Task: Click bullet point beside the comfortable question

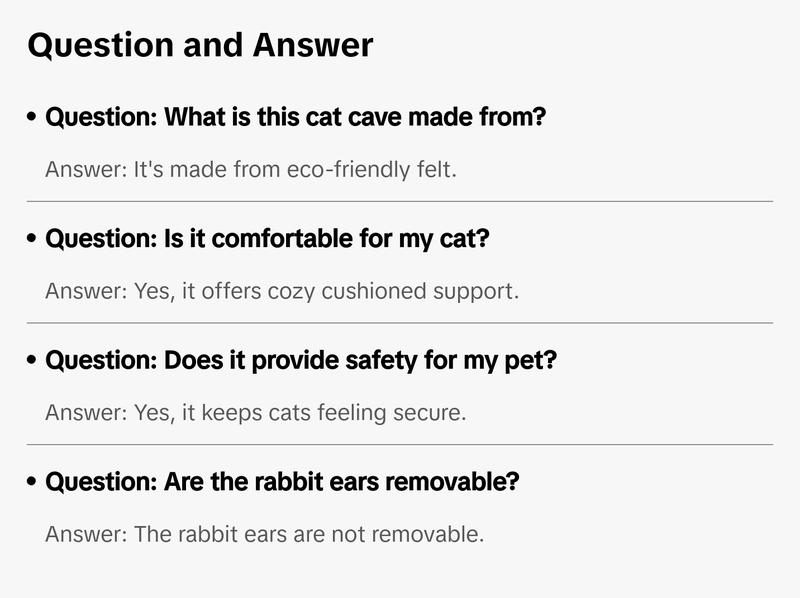Action: click(33, 240)
